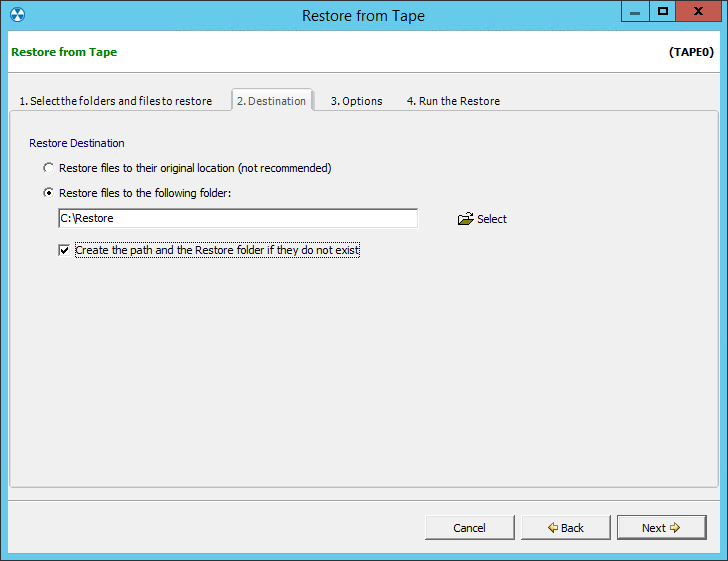Switch to the Options tab
The height and width of the screenshot is (561, 728).
coord(356,101)
